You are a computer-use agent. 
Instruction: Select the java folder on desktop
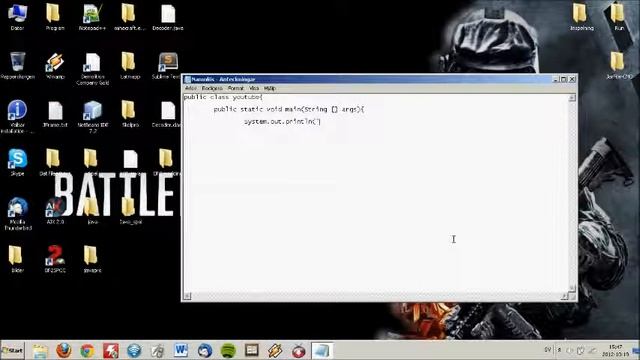(92, 211)
